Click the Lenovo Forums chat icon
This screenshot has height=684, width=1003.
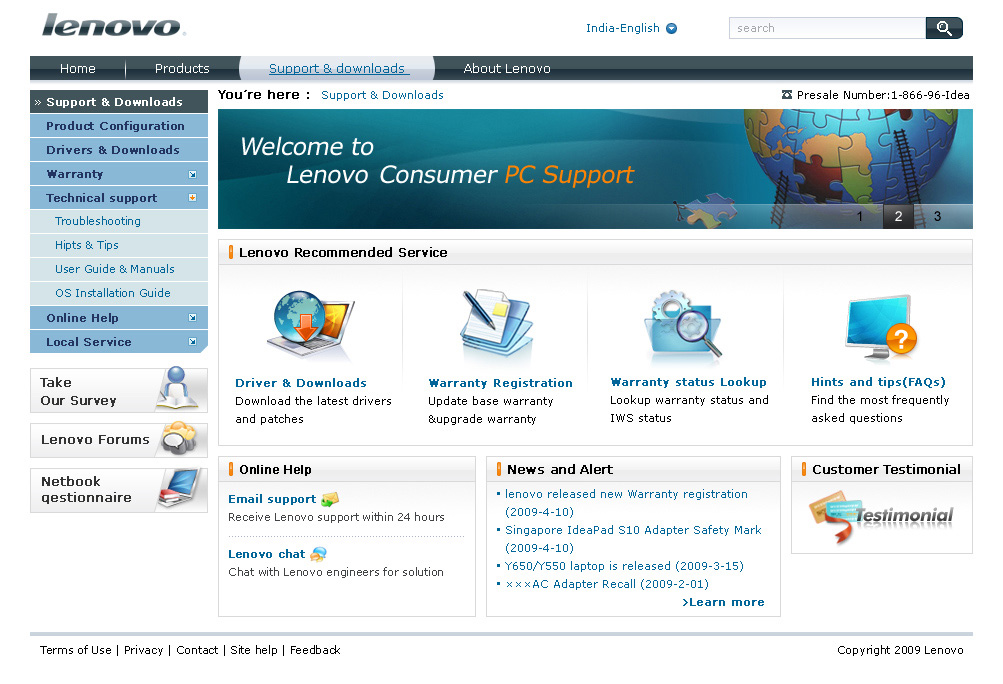point(178,438)
